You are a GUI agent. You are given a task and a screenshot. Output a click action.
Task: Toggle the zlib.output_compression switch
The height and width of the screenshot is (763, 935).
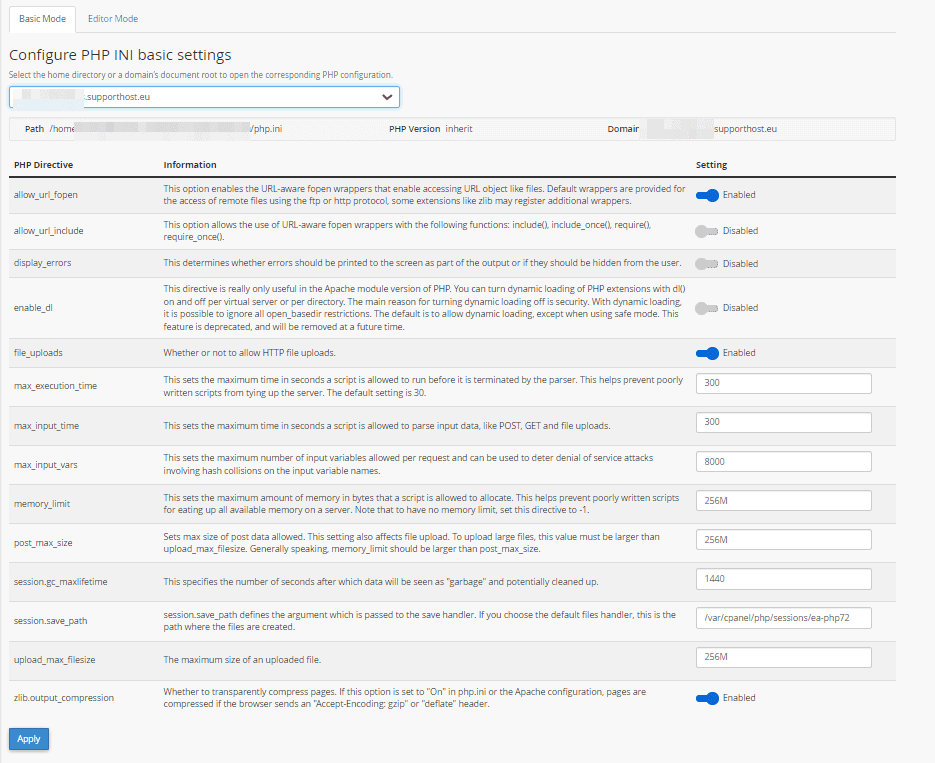707,698
